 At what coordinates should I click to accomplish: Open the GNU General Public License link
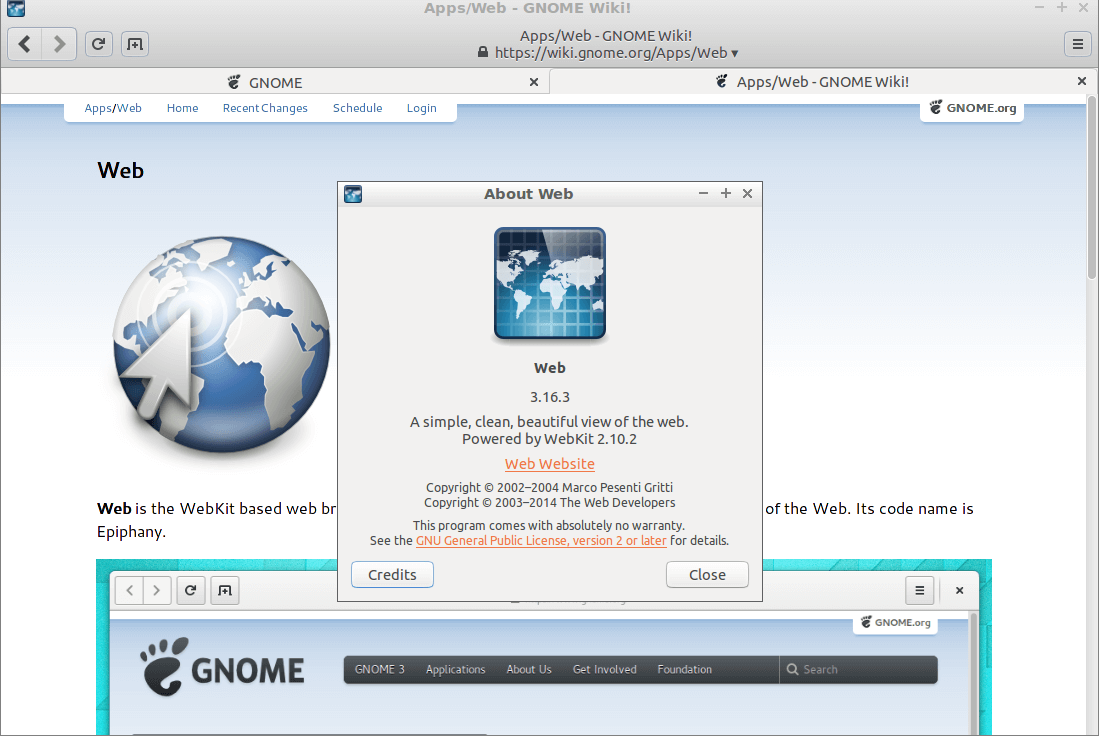click(541, 540)
